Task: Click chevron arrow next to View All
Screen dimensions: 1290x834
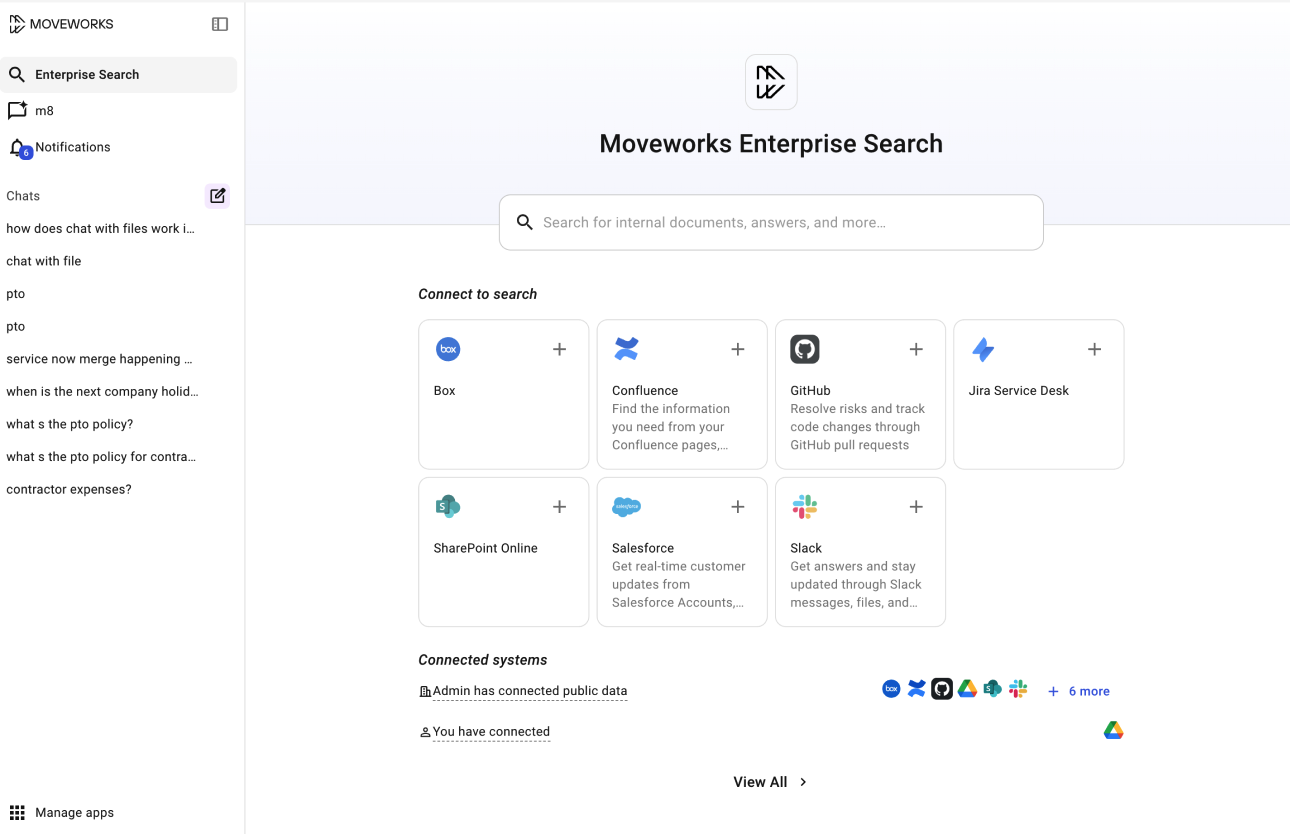Action: [x=803, y=782]
